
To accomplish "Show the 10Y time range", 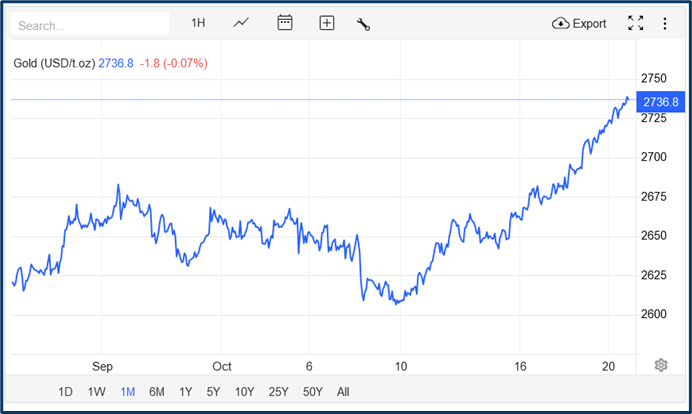I will tap(244, 392).
